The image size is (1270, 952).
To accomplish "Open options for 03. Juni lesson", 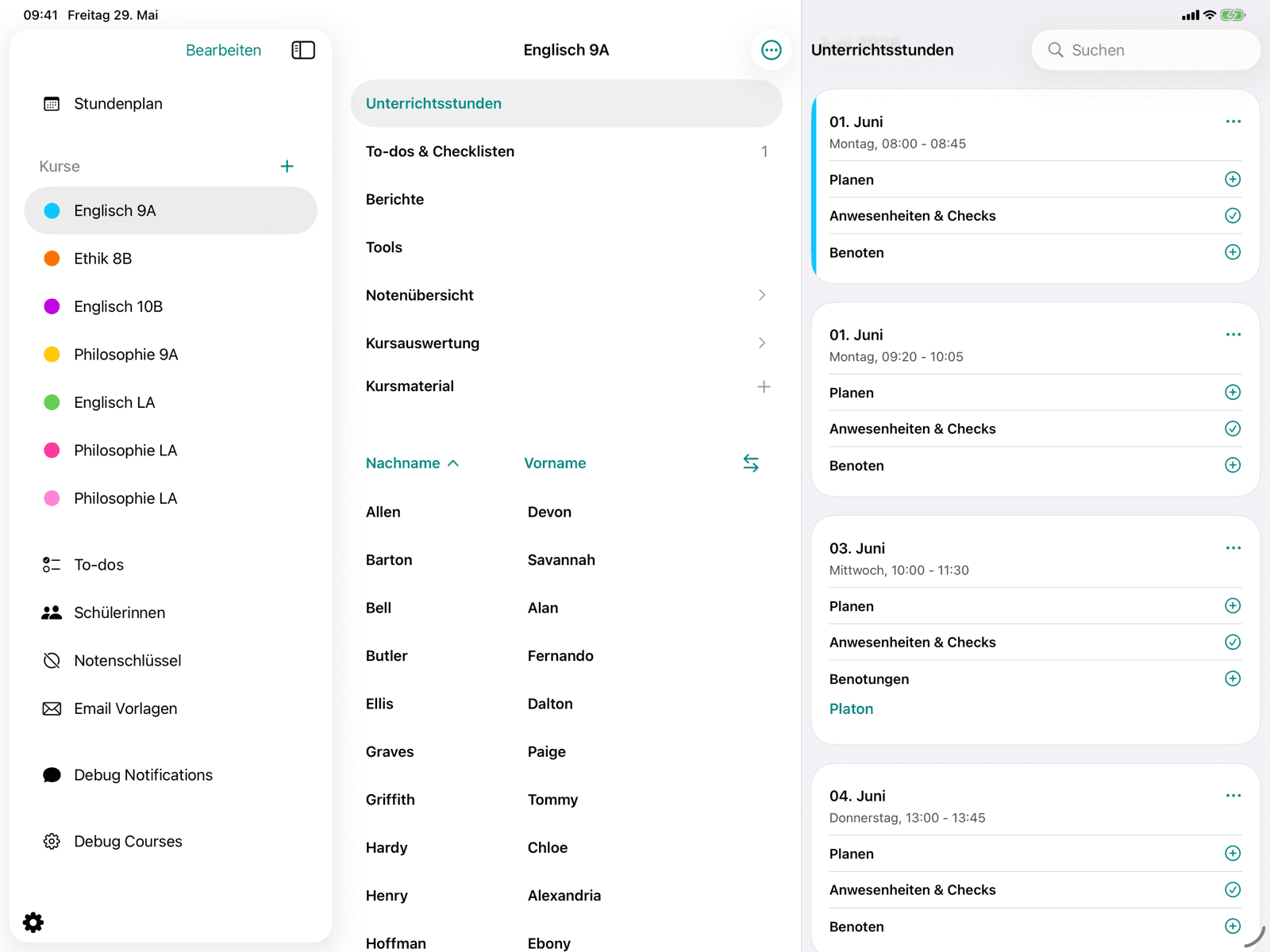I will pos(1233,548).
